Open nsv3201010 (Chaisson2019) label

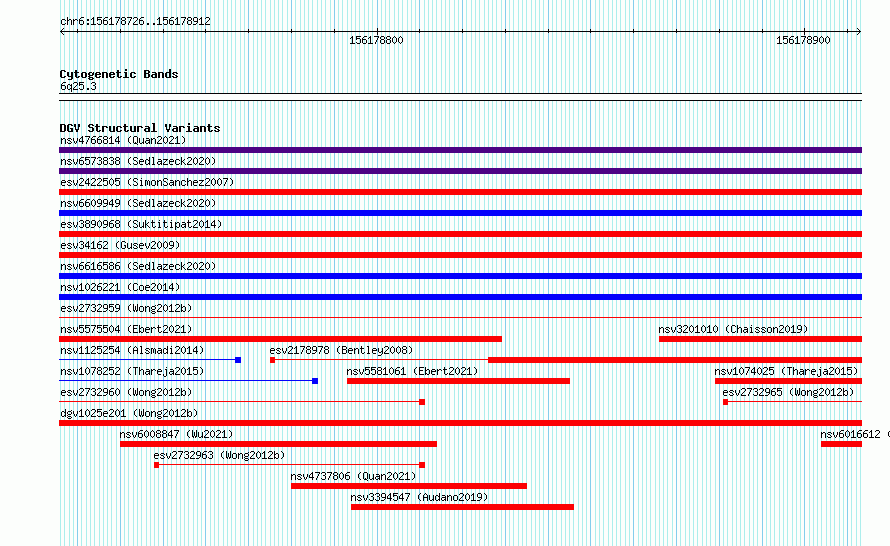tap(733, 329)
